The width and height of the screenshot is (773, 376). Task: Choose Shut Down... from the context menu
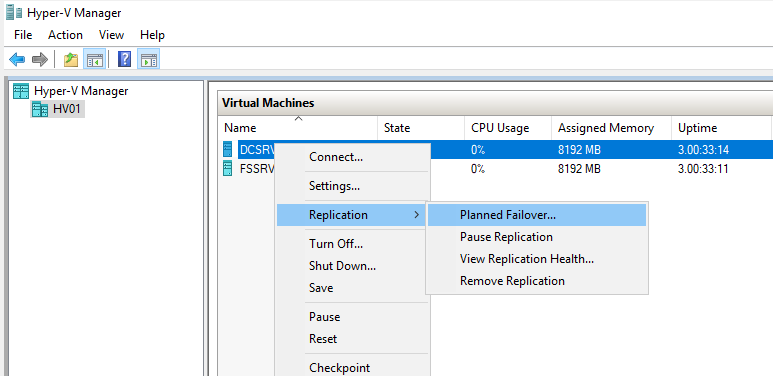(353, 266)
